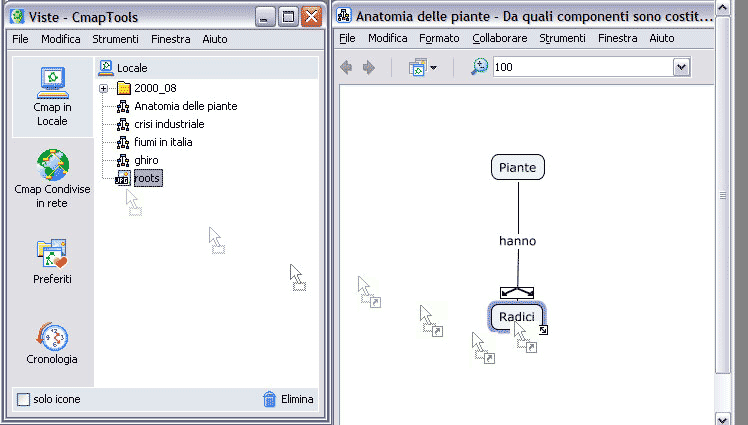Click the hanno linking phrase

[518, 241]
